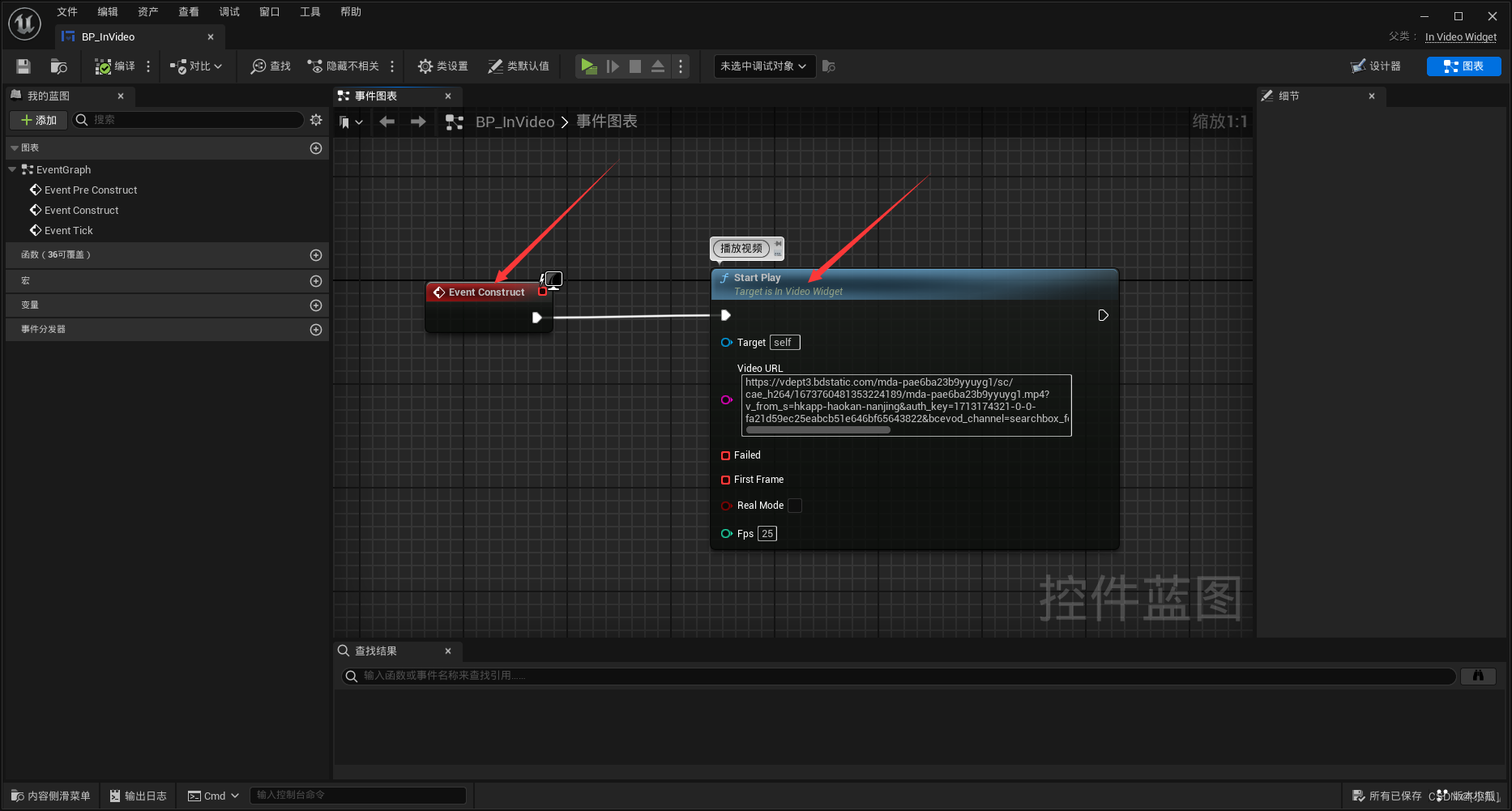Toggle the Real Mode checkbox
This screenshot has width=1512, height=811.
tap(795, 506)
